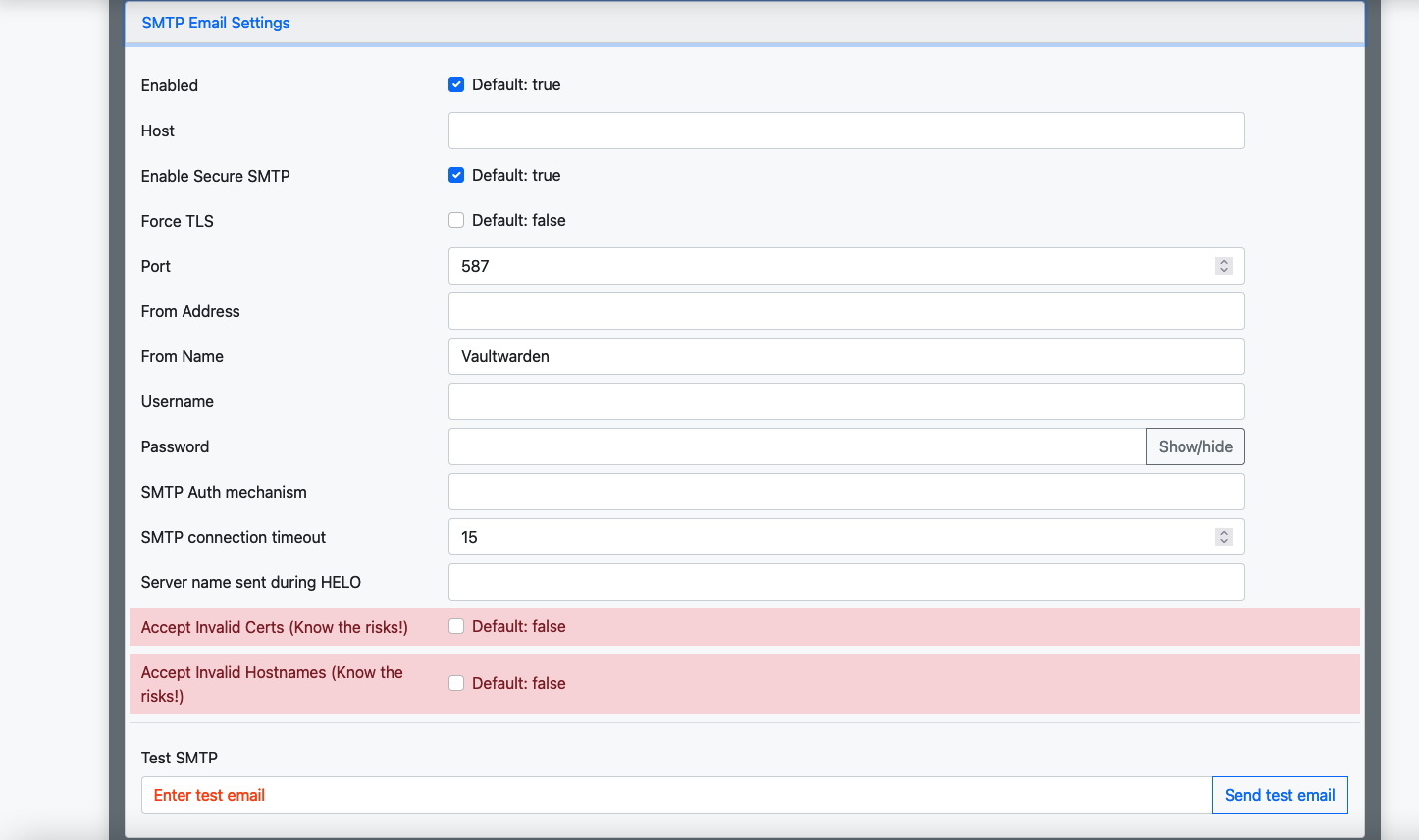The width and height of the screenshot is (1419, 840).
Task: Check Accept Invalid Hostnames checkbox
Action: pos(456,683)
